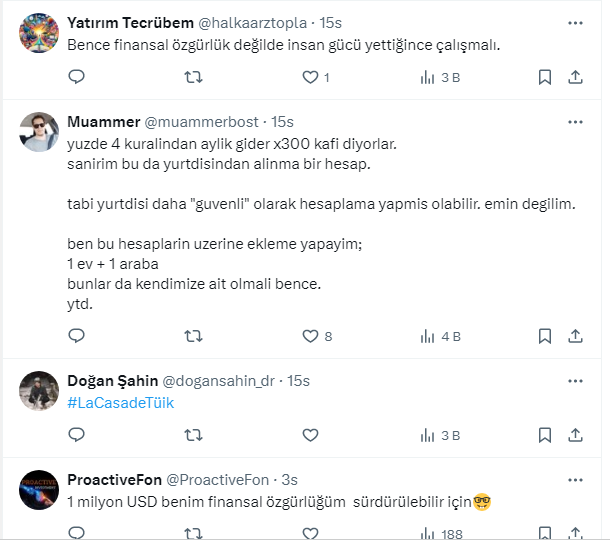Open more options on ProactiveFon's tweet

(575, 480)
